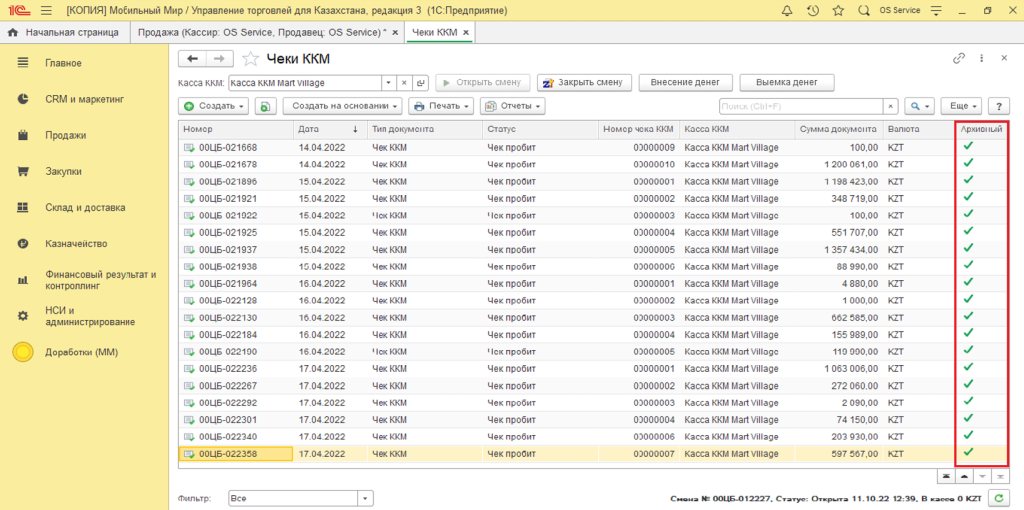
Task: Open the 1C main menu hamburger icon
Action: (46, 10)
